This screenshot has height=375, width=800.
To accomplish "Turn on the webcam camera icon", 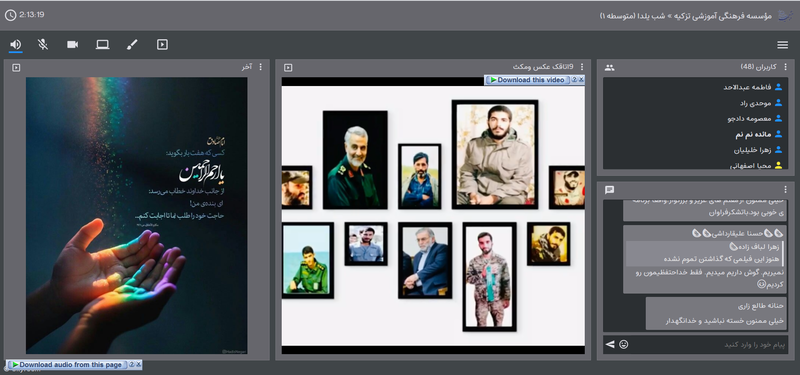I will click(72, 45).
